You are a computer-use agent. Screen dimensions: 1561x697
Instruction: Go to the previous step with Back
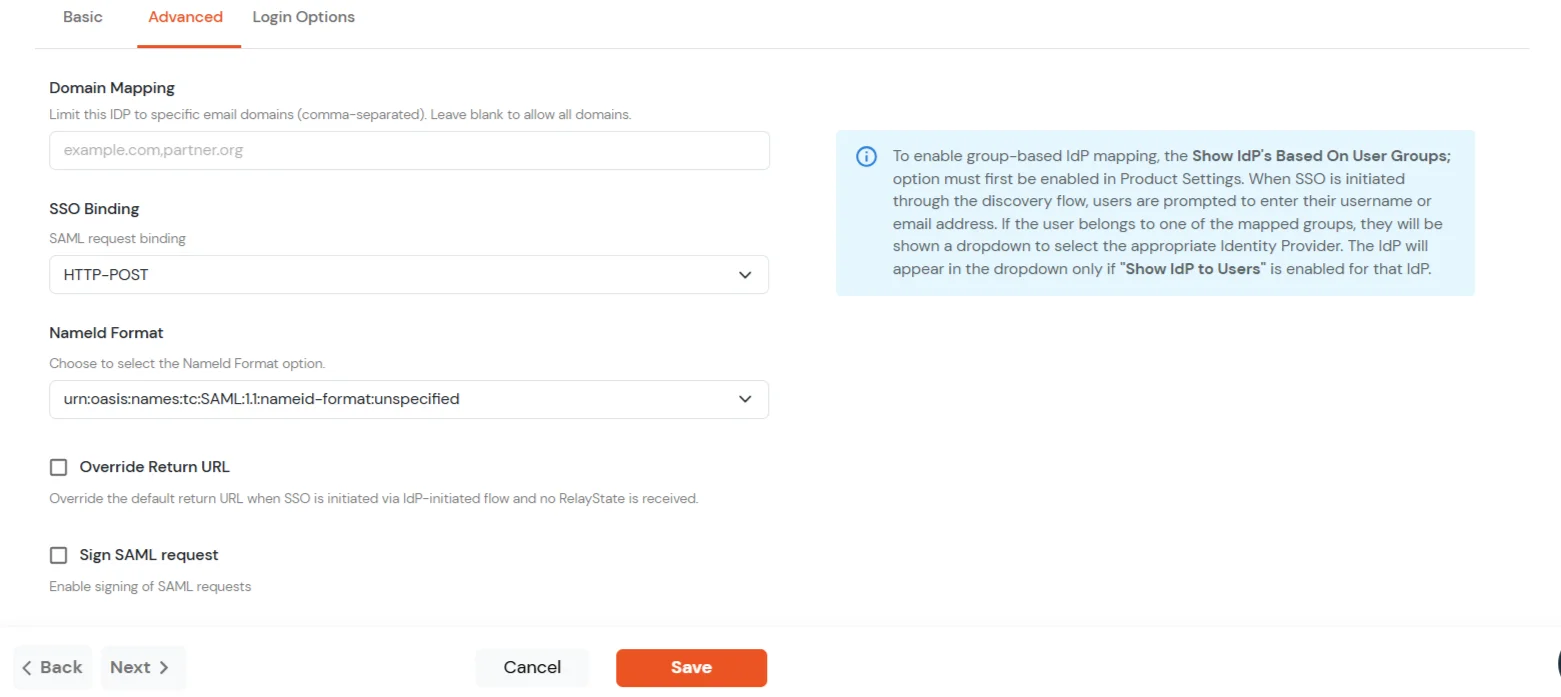(52, 667)
